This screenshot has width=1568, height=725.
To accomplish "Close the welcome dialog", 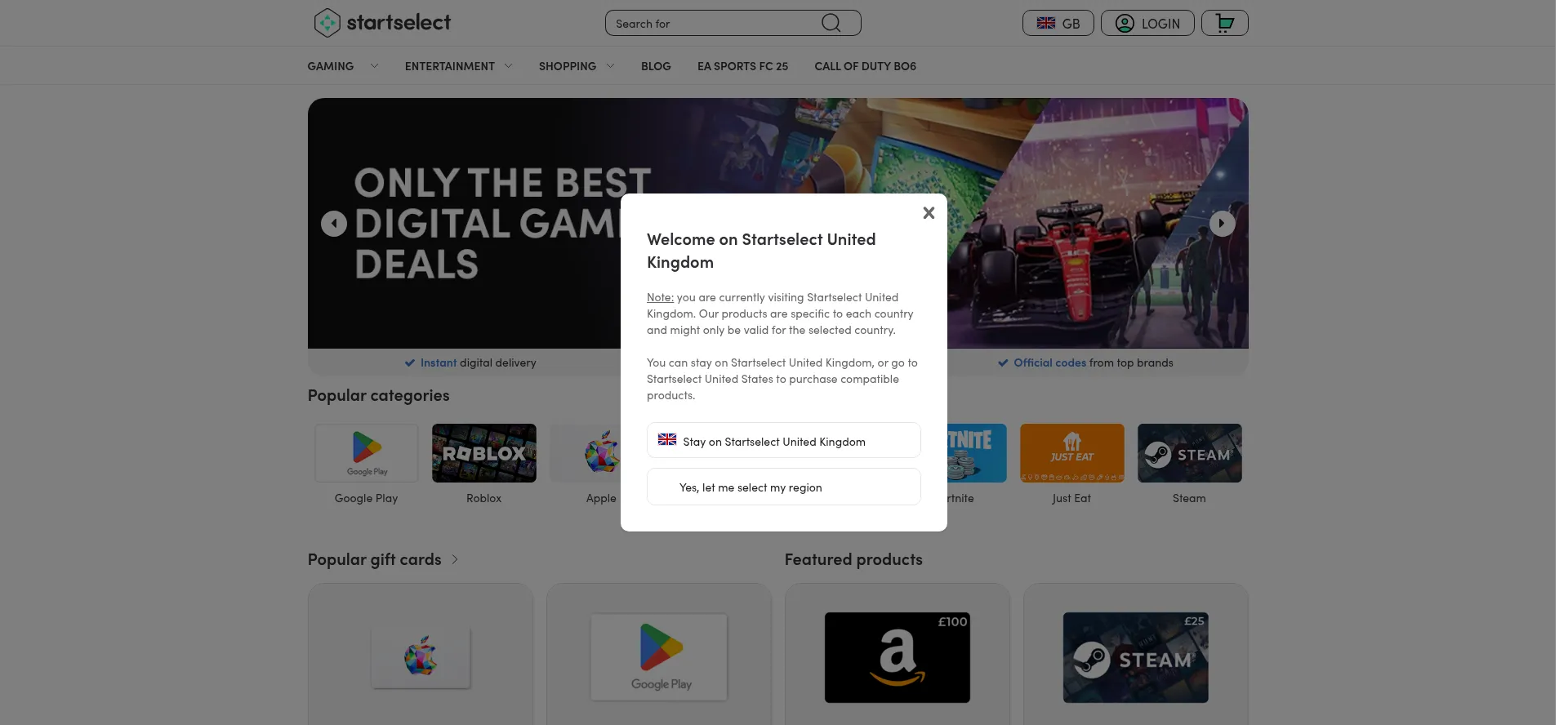I will (x=929, y=213).
